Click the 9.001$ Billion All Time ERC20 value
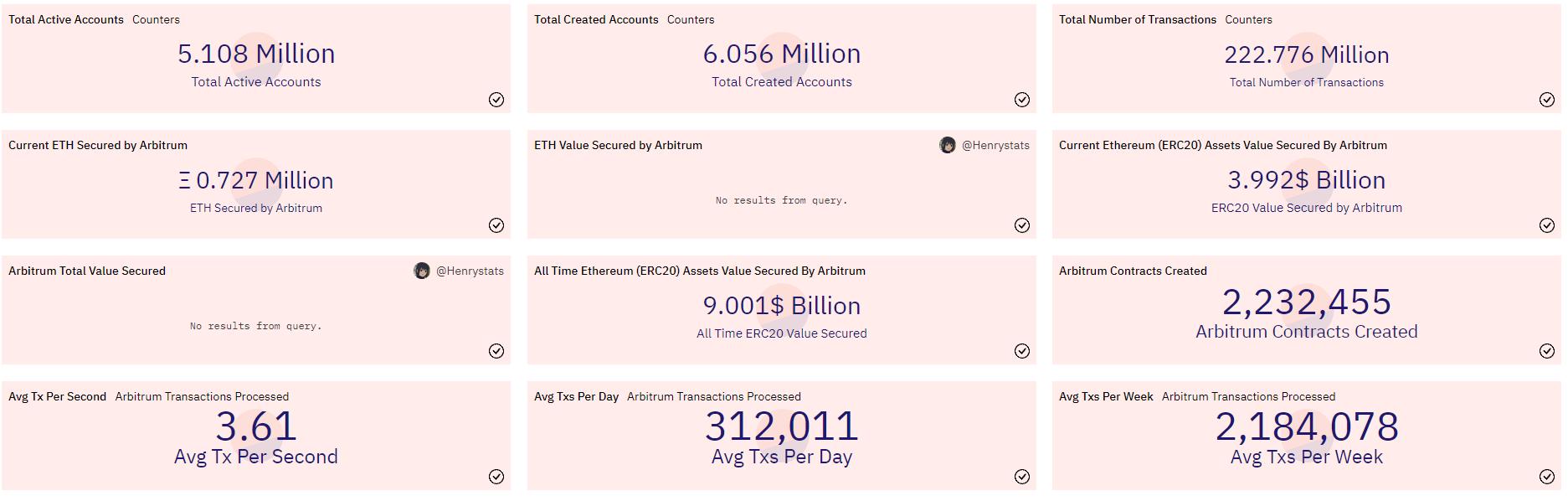 coord(782,307)
